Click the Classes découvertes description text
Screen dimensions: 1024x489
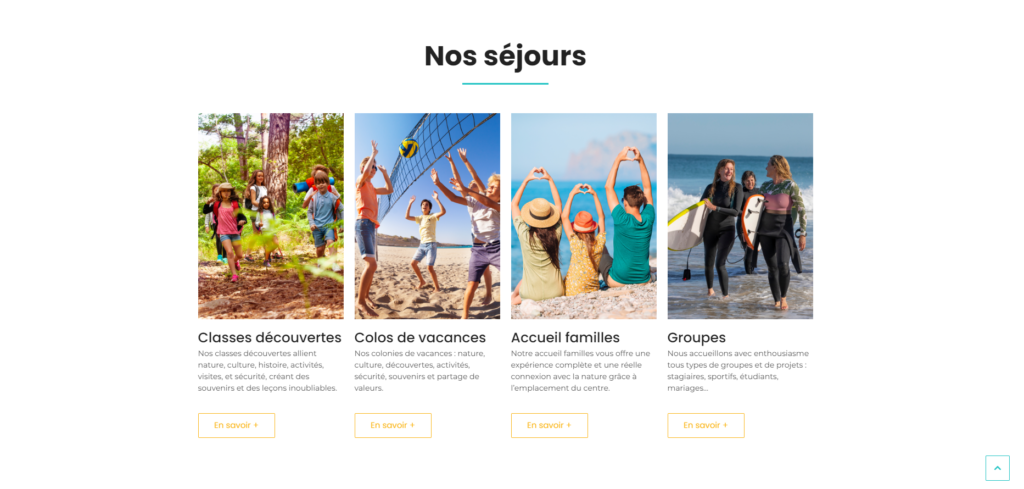pyautogui.click(x=268, y=371)
